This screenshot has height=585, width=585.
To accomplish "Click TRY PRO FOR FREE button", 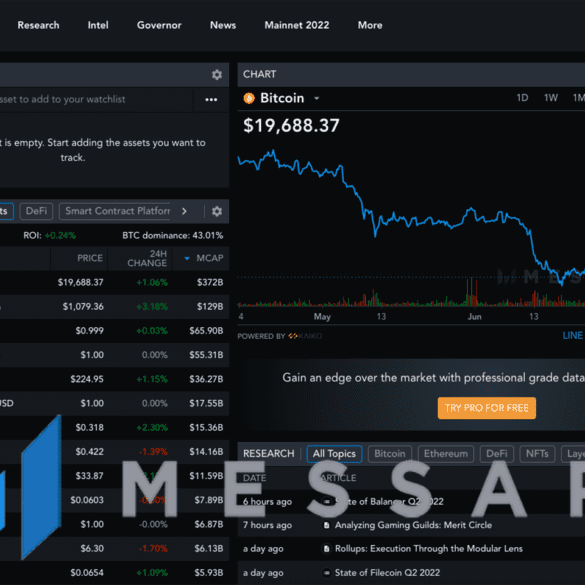I will [x=487, y=408].
